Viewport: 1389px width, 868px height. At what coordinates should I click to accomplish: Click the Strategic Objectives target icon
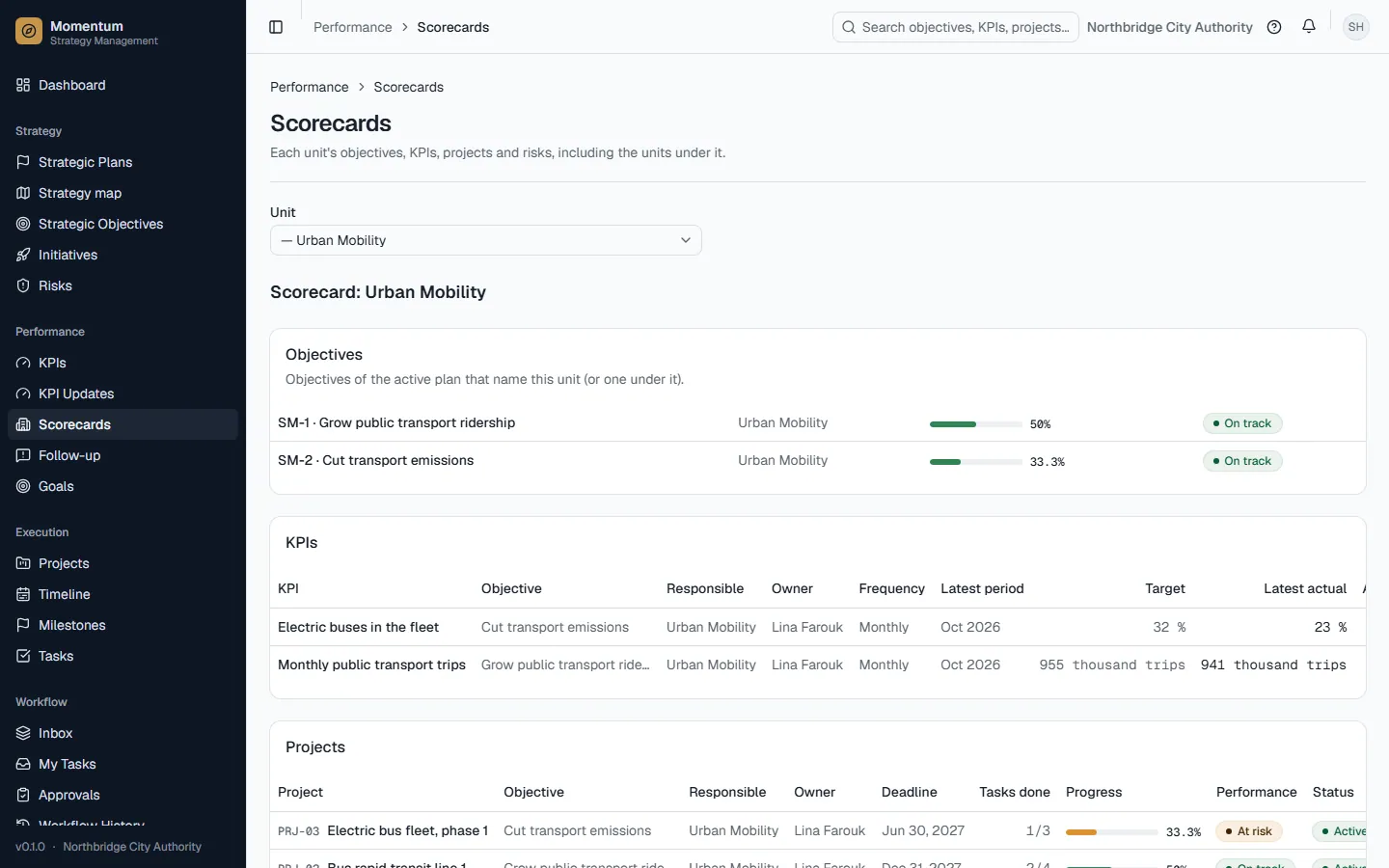[23, 224]
